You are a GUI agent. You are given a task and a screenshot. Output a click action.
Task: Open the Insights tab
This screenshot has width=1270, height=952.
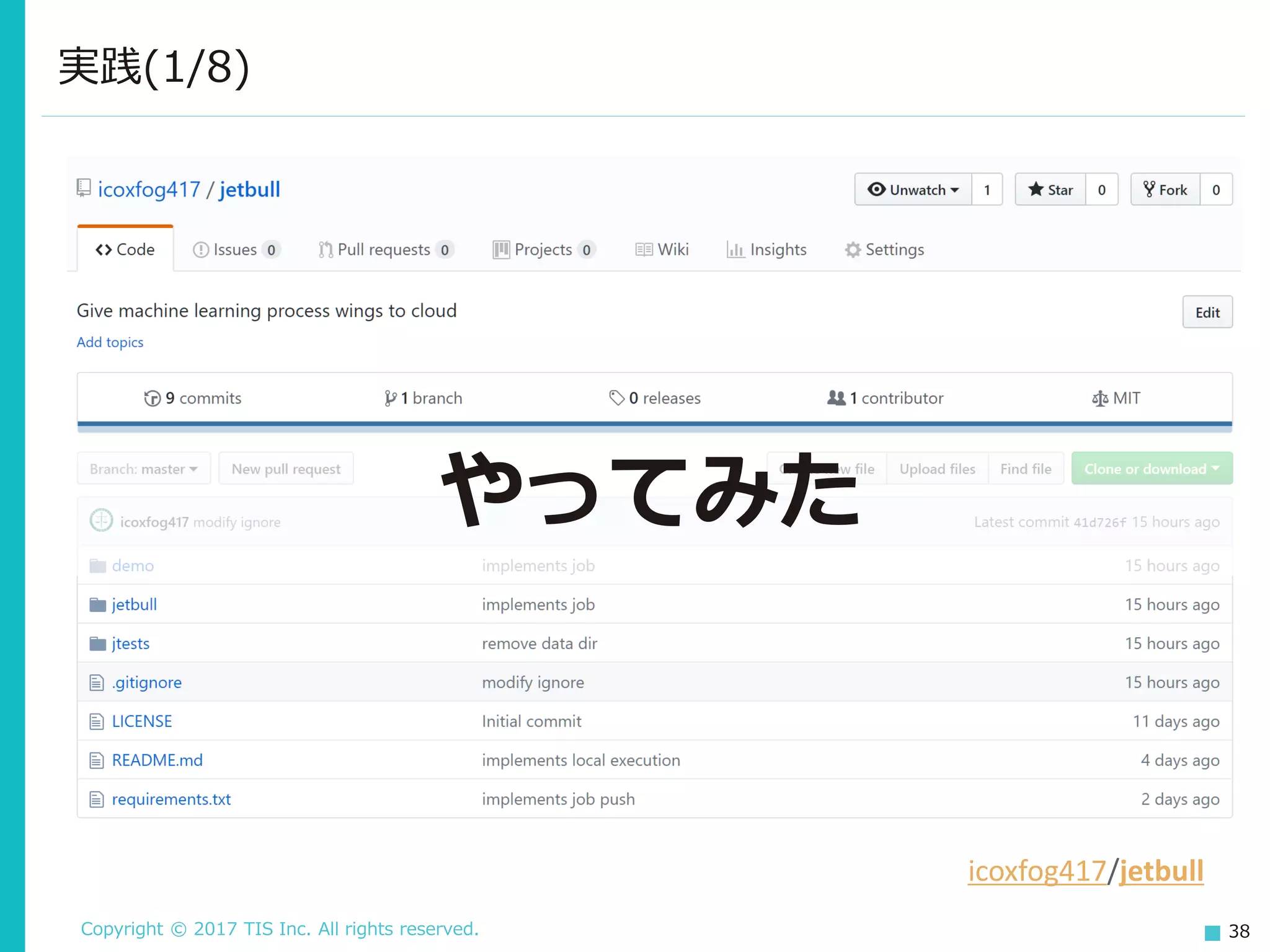pyautogui.click(x=766, y=250)
